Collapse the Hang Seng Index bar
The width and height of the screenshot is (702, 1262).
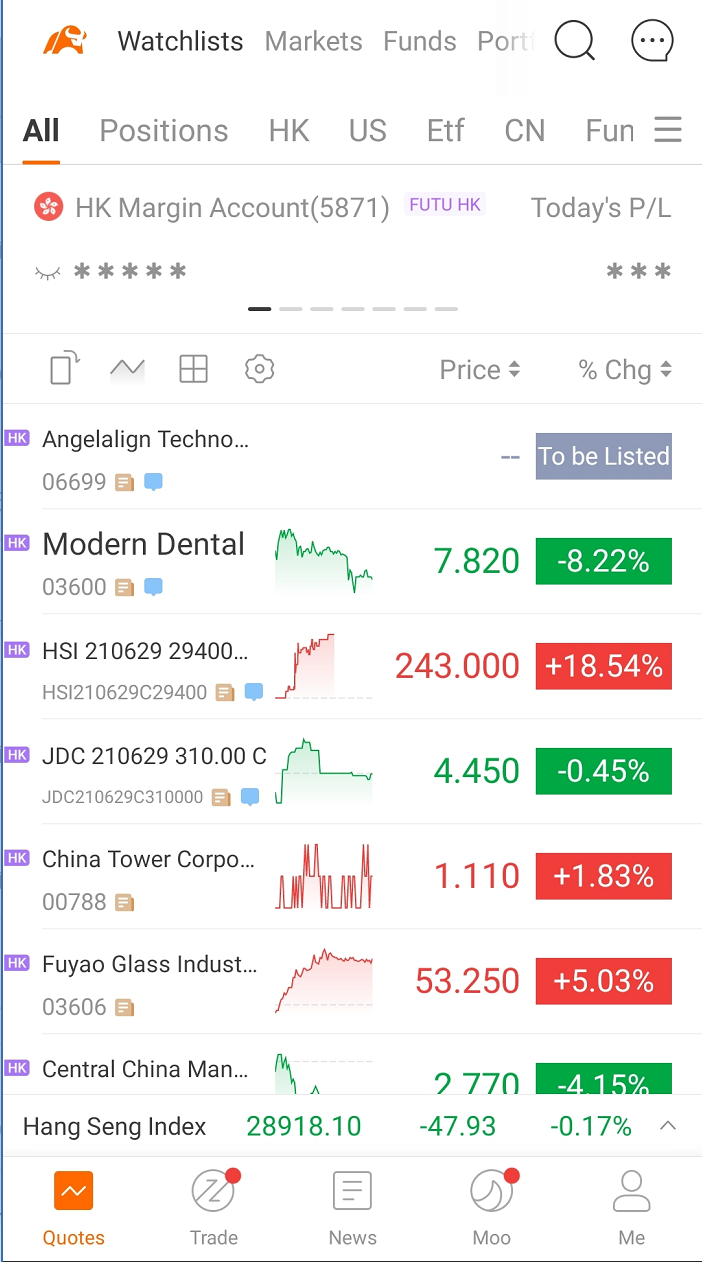pos(668,1125)
